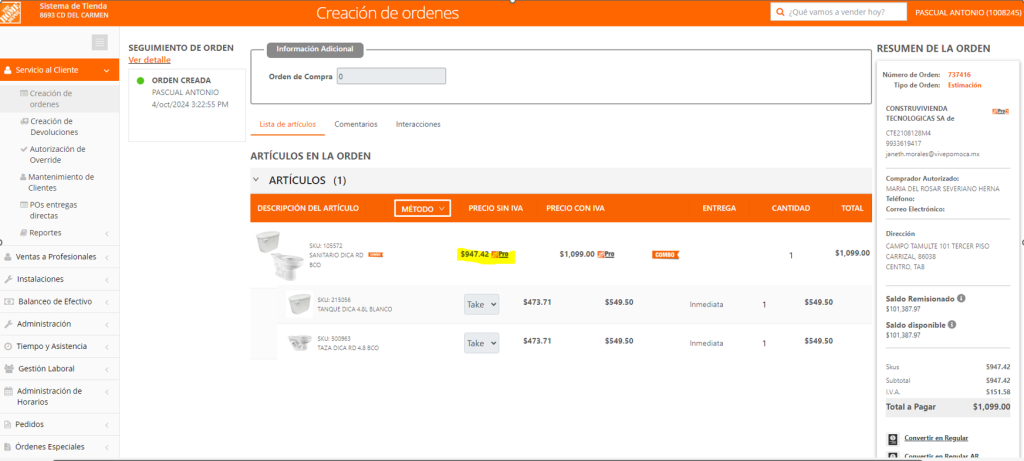Open Autorización de Override menu item
This screenshot has width=1024, height=461.
click(57, 155)
